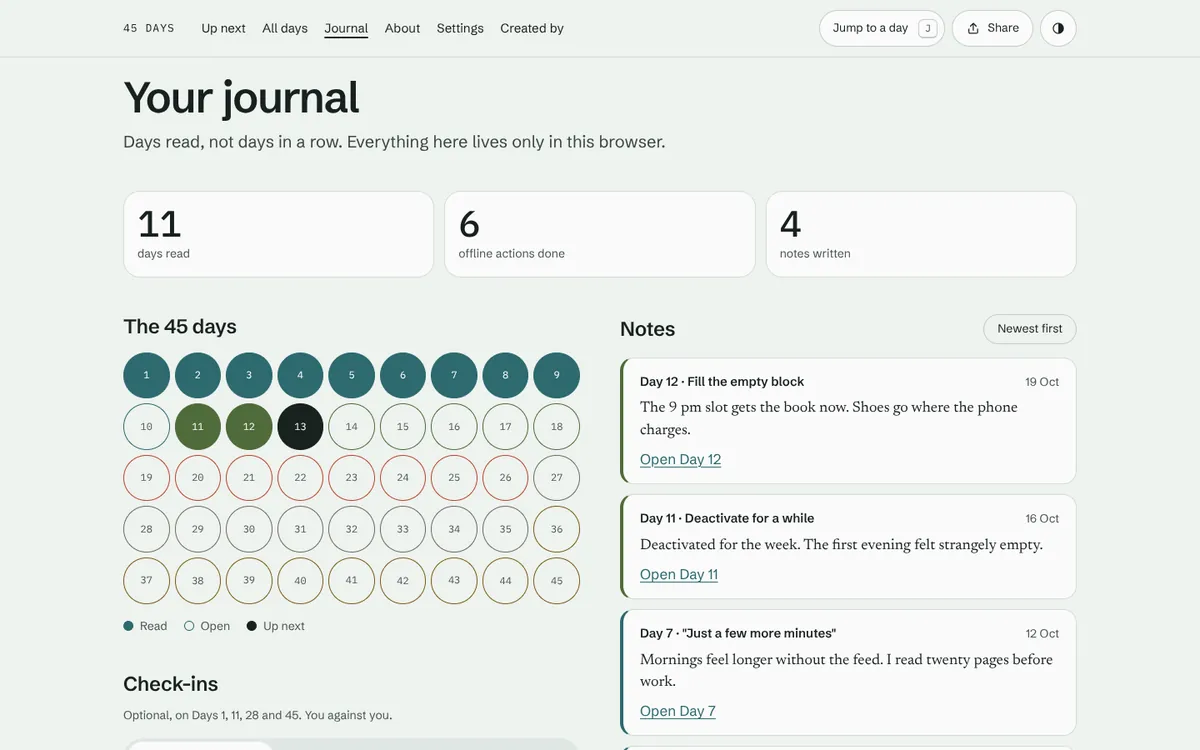Viewport: 1200px width, 750px height.
Task: Click the 12 Oct note date
Action: (x=1042, y=633)
